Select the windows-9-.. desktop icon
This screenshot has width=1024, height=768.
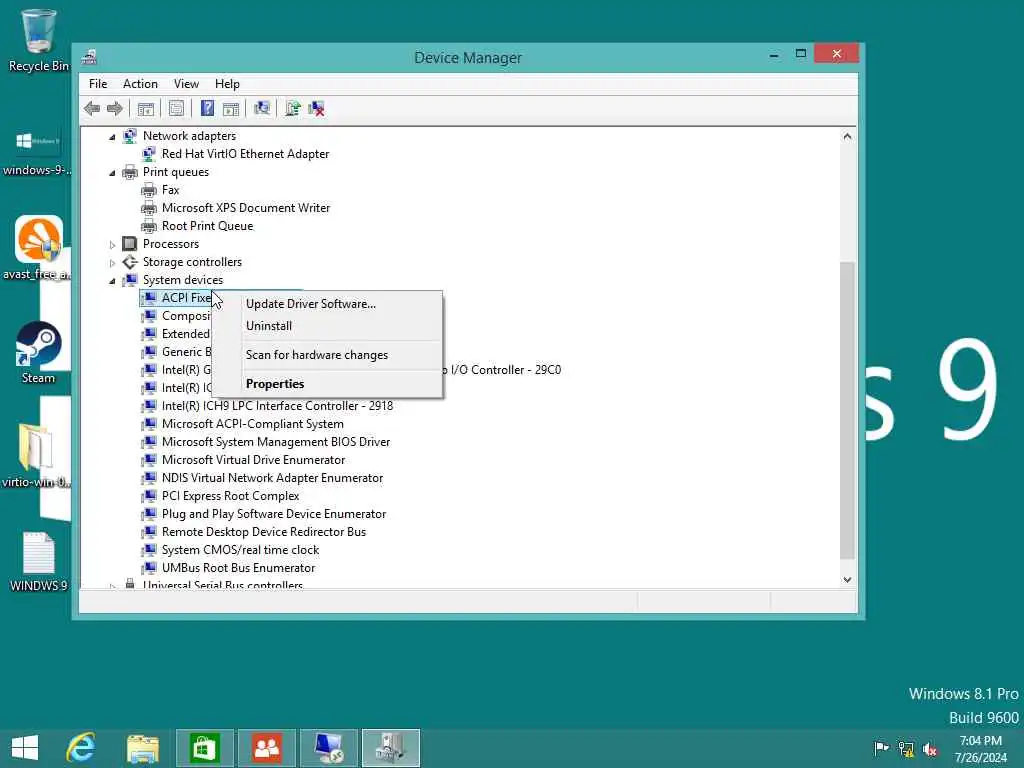(37, 152)
